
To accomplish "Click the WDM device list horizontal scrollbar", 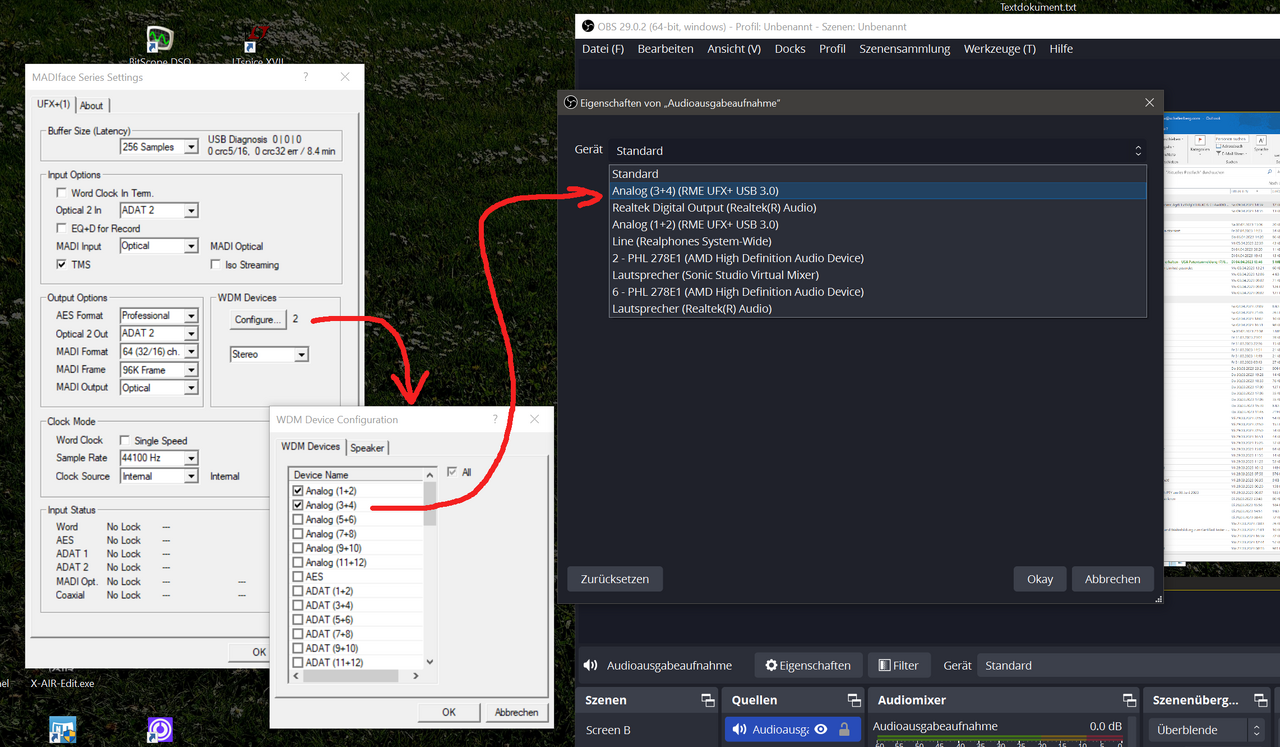I will tap(357, 676).
